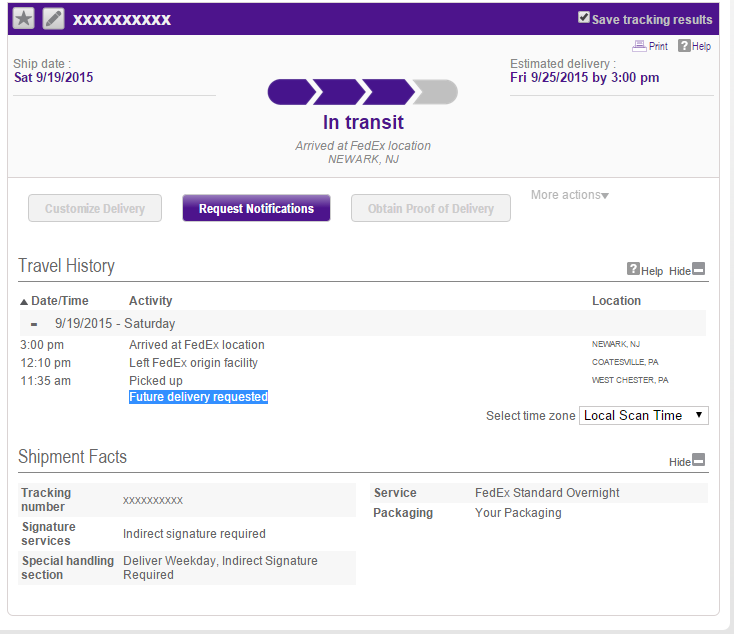Click the ship date 'Sat 9/19/2015'
734x634 pixels.
pyautogui.click(x=53, y=77)
